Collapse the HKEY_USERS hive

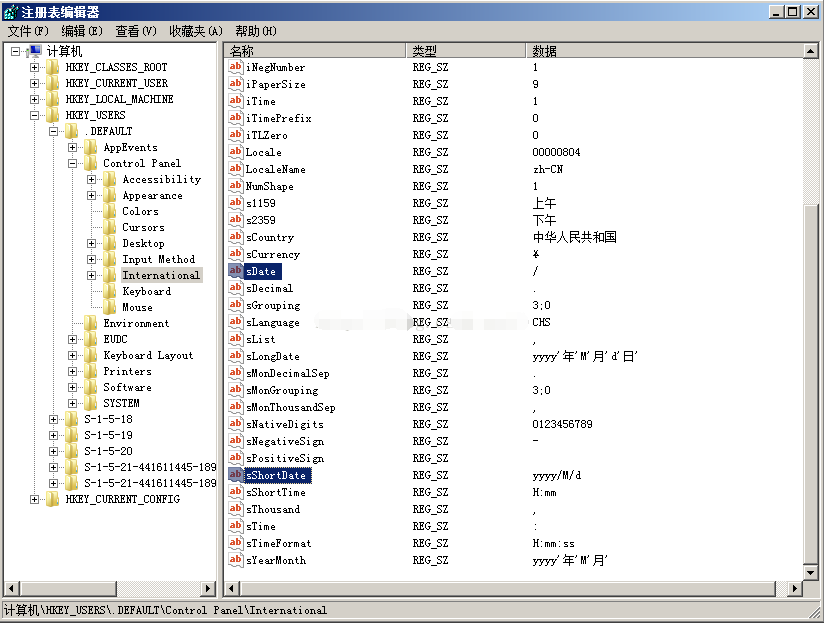pyautogui.click(x=34, y=115)
